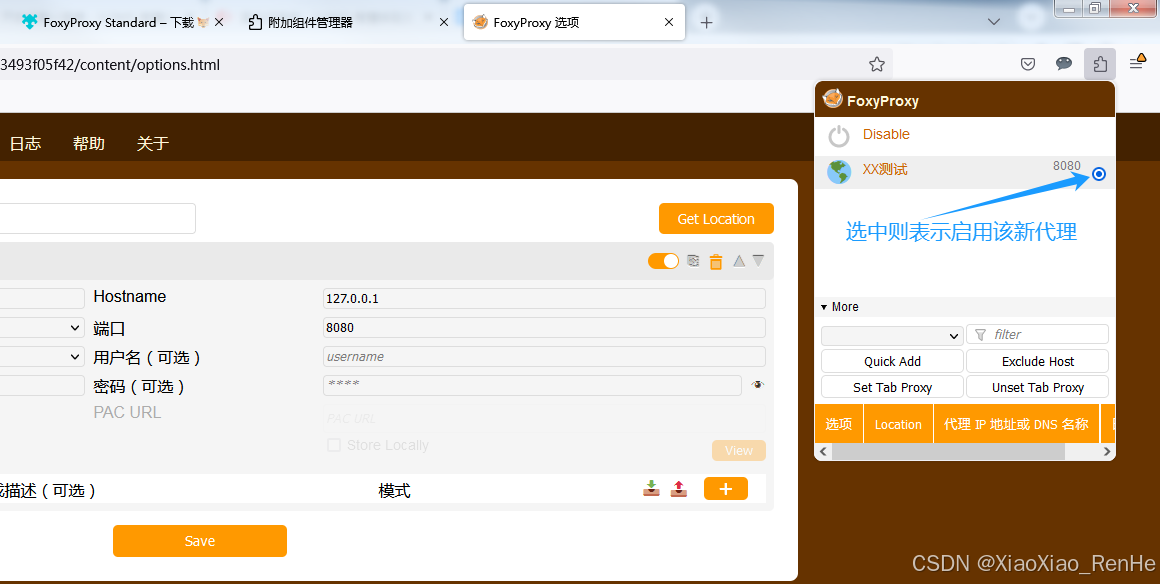Click the filter input in popup

tap(1038, 335)
